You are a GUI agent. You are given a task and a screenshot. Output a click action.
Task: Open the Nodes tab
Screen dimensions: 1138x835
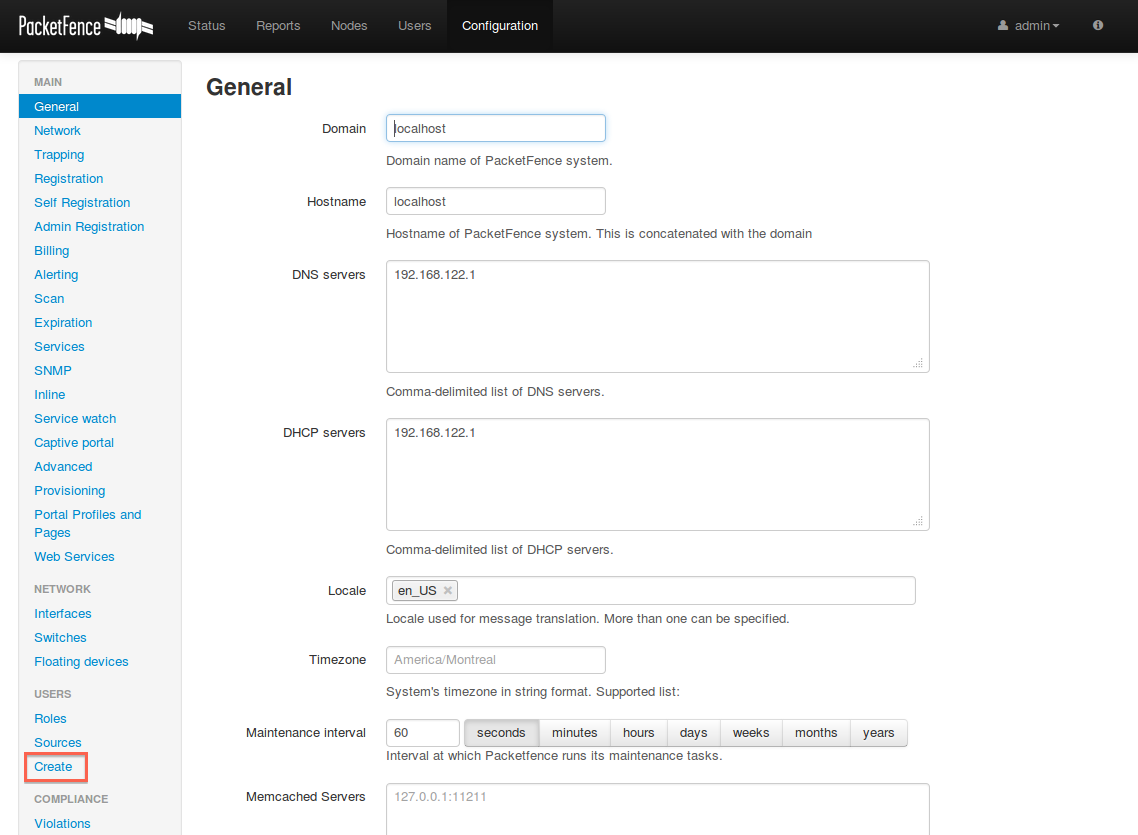pyautogui.click(x=349, y=25)
